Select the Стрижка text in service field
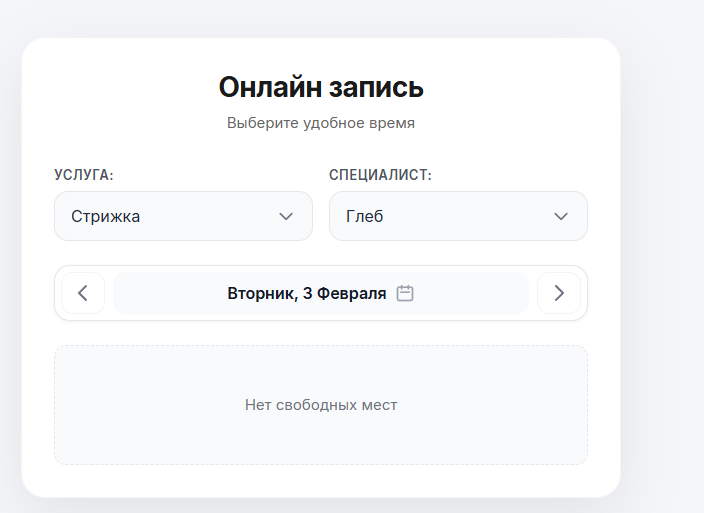The height and width of the screenshot is (513, 704). tap(106, 216)
